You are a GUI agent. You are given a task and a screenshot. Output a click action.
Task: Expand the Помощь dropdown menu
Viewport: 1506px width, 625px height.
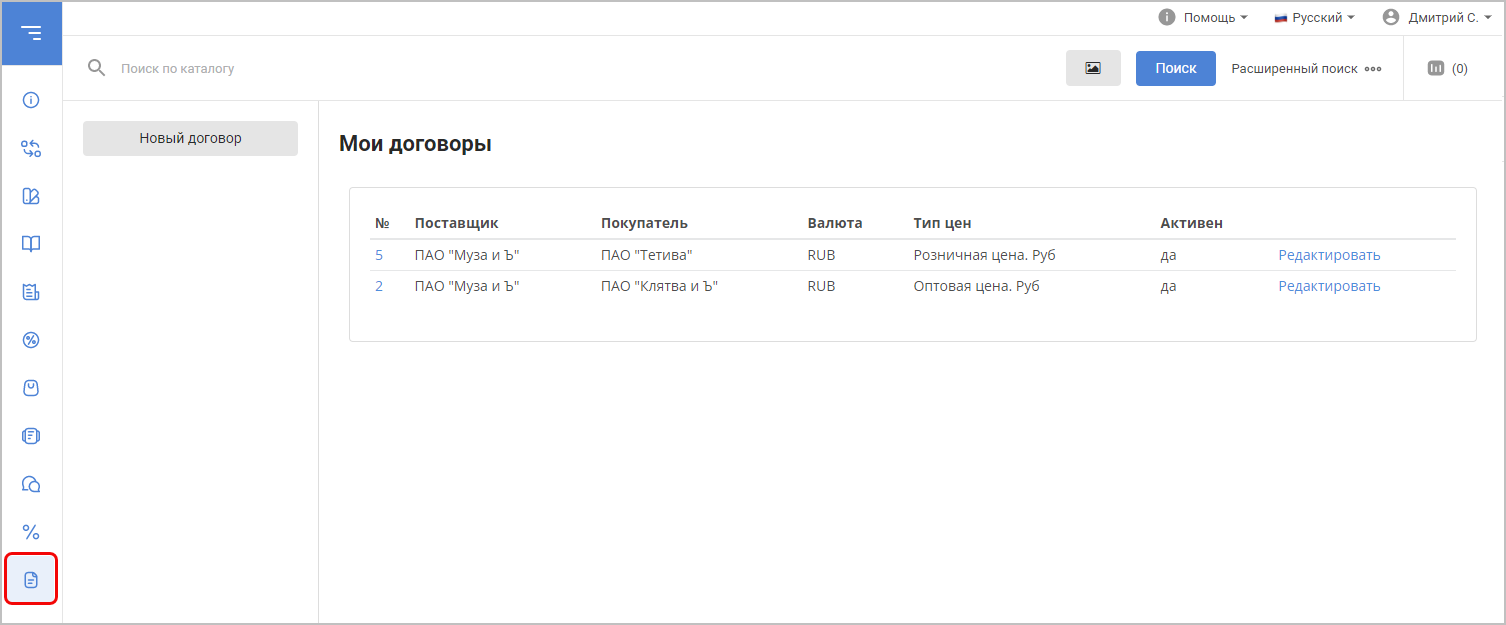tap(1203, 18)
